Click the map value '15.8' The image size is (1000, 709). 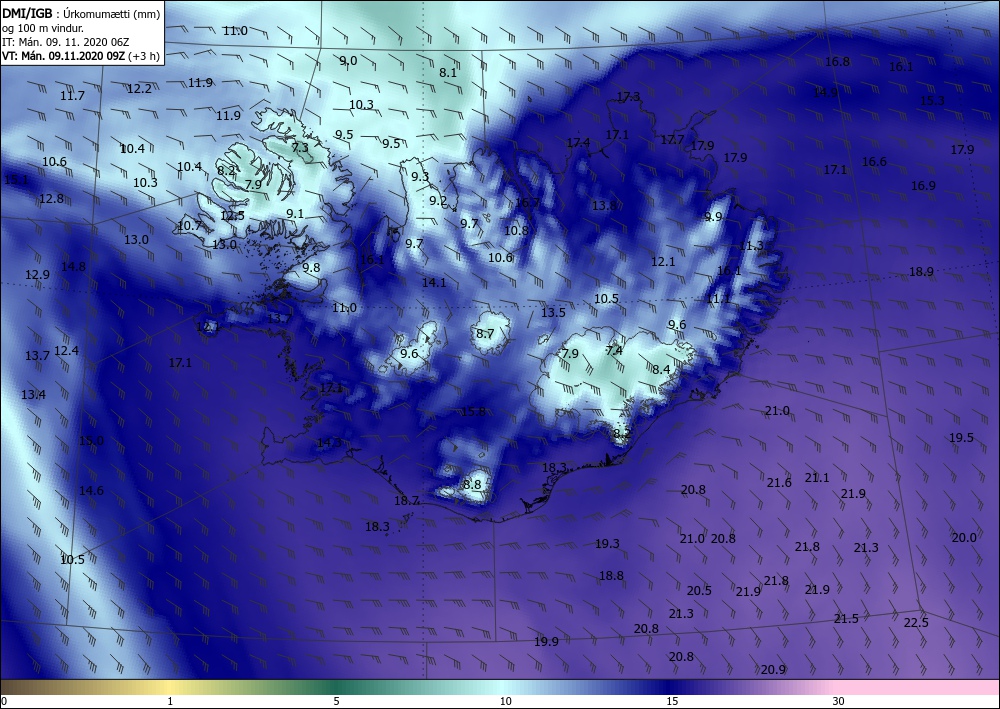(x=473, y=411)
